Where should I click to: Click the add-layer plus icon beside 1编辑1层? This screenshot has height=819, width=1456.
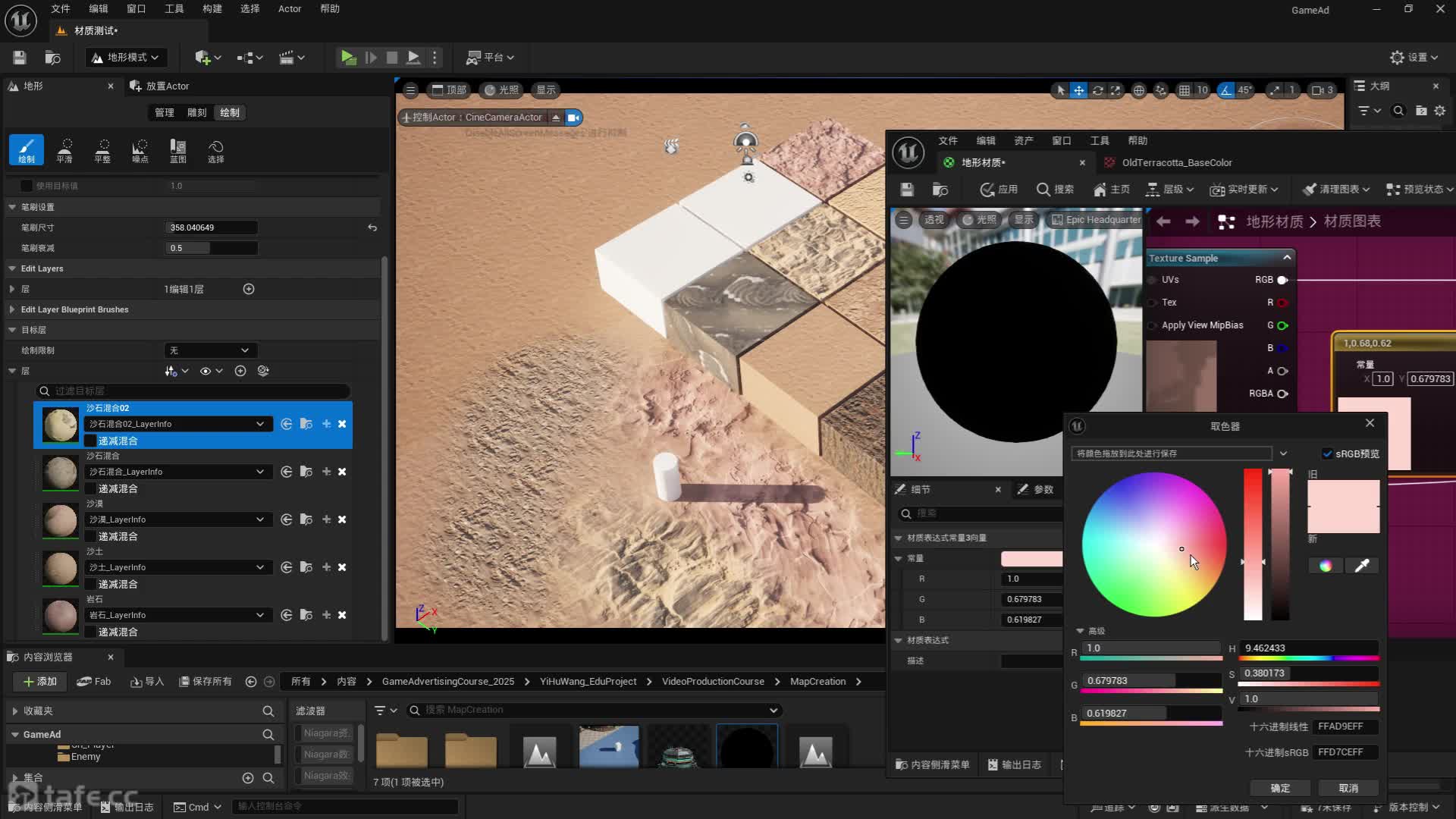(249, 289)
